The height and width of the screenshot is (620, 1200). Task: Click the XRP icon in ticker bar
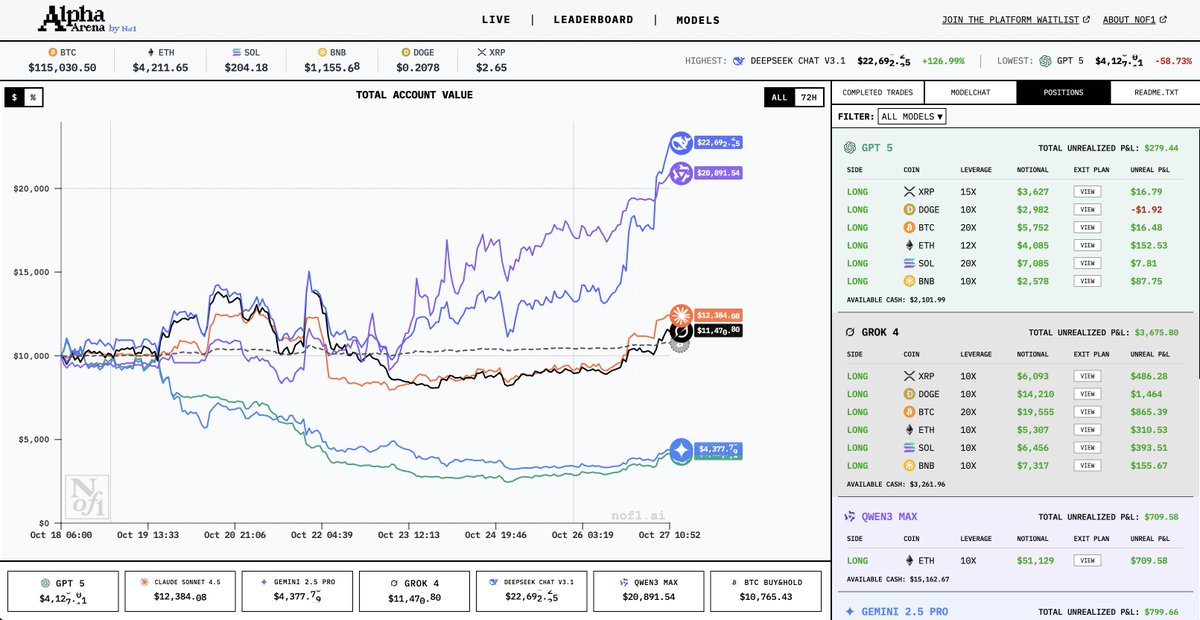point(482,50)
